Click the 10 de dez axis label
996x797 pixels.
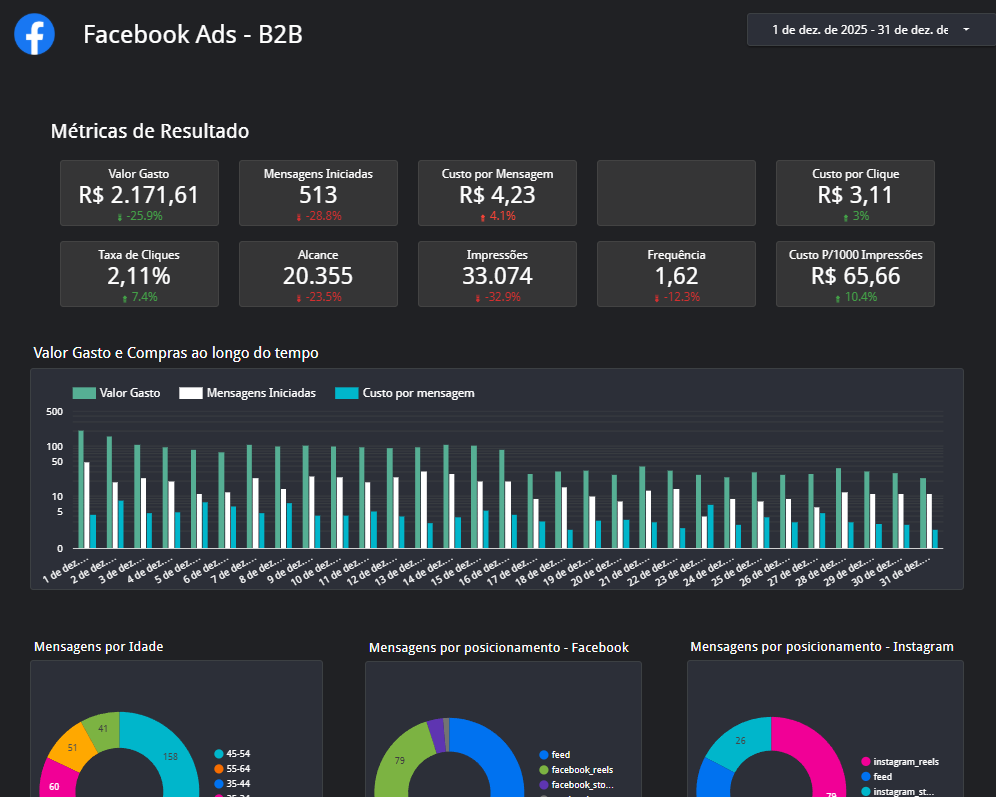pos(316,570)
